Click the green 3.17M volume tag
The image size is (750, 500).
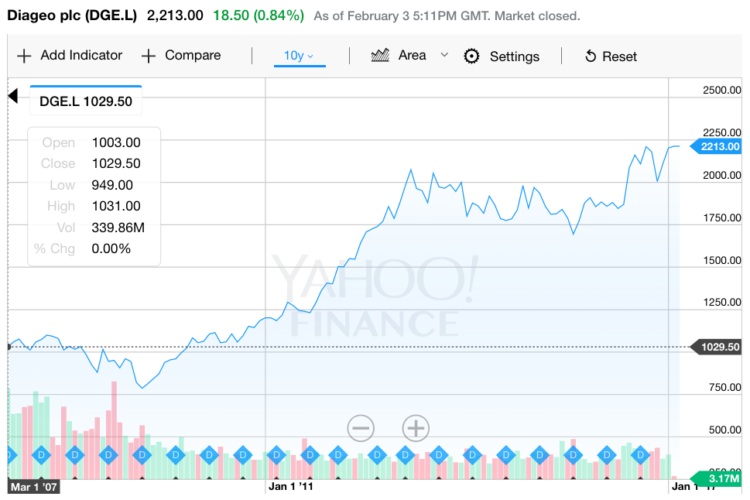(717, 478)
